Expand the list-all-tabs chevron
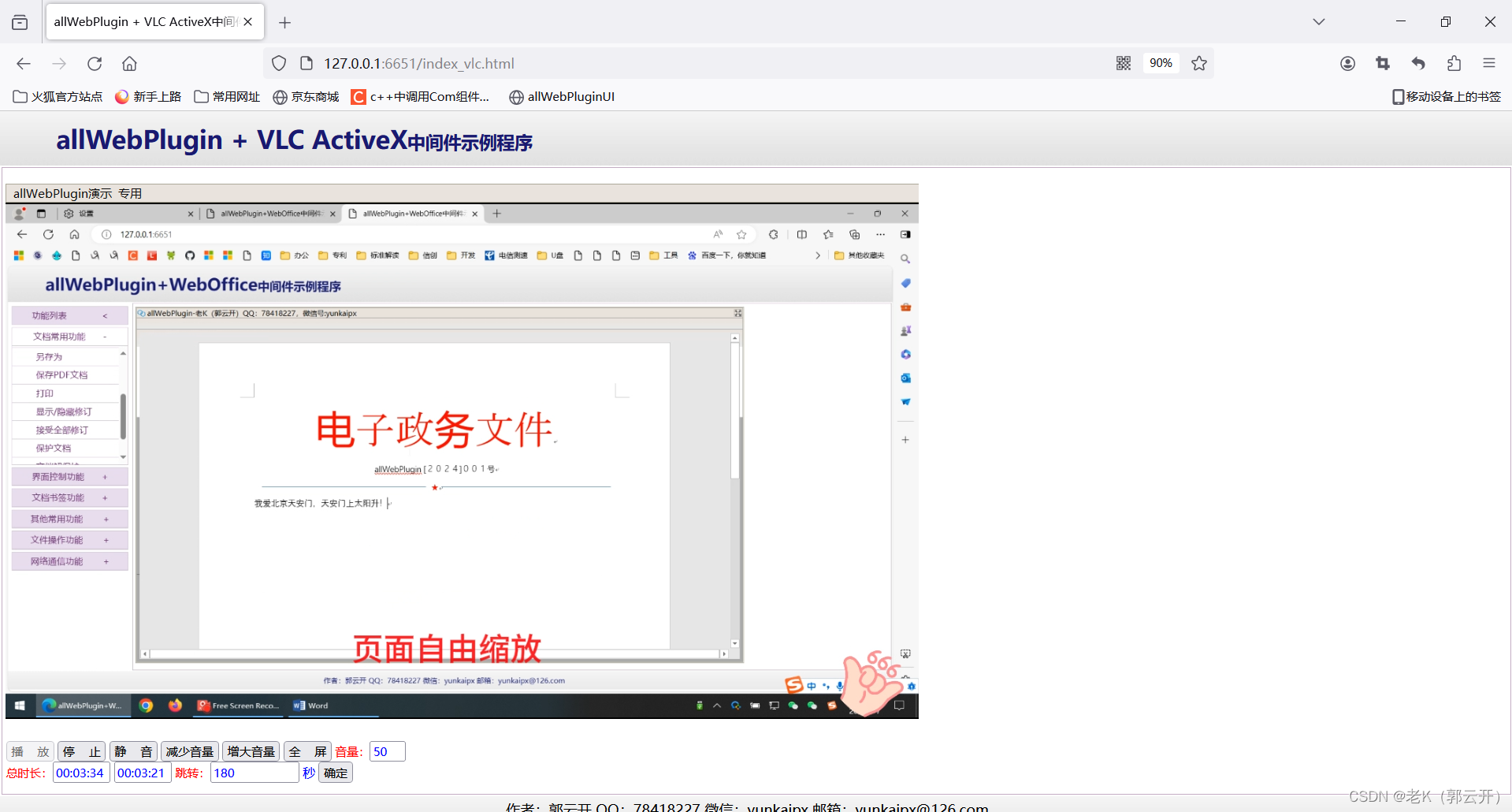 (x=1319, y=22)
